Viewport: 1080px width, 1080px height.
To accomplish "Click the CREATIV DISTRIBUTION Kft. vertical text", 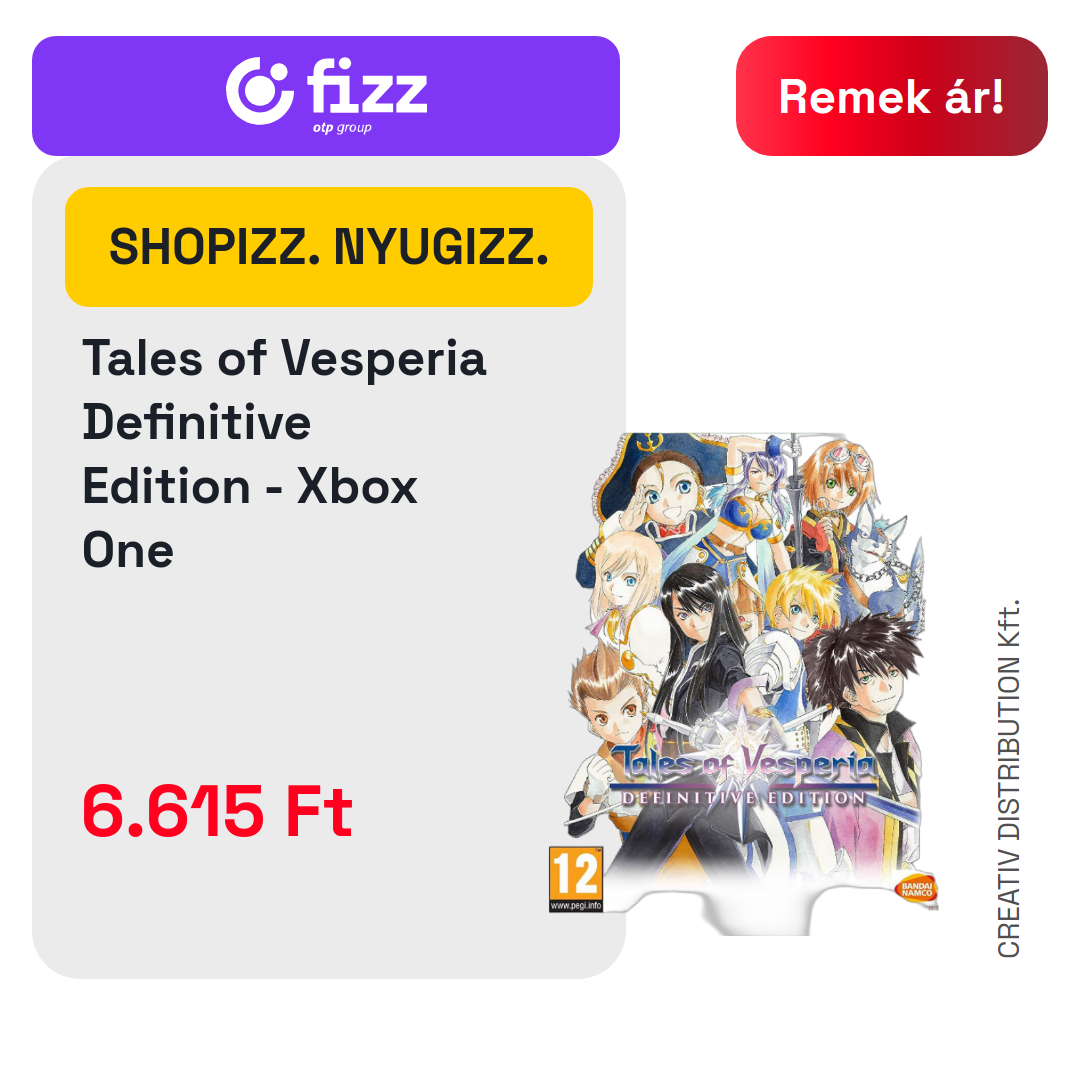I will (x=1008, y=778).
